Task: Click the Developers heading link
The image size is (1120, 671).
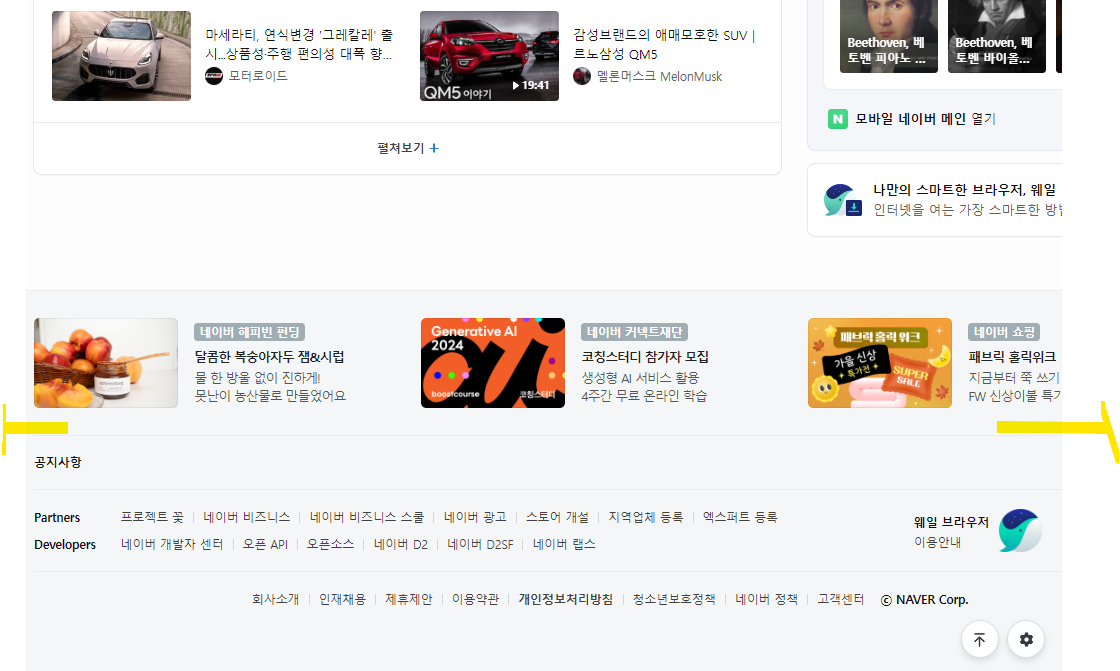Action: pyautogui.click(x=65, y=545)
